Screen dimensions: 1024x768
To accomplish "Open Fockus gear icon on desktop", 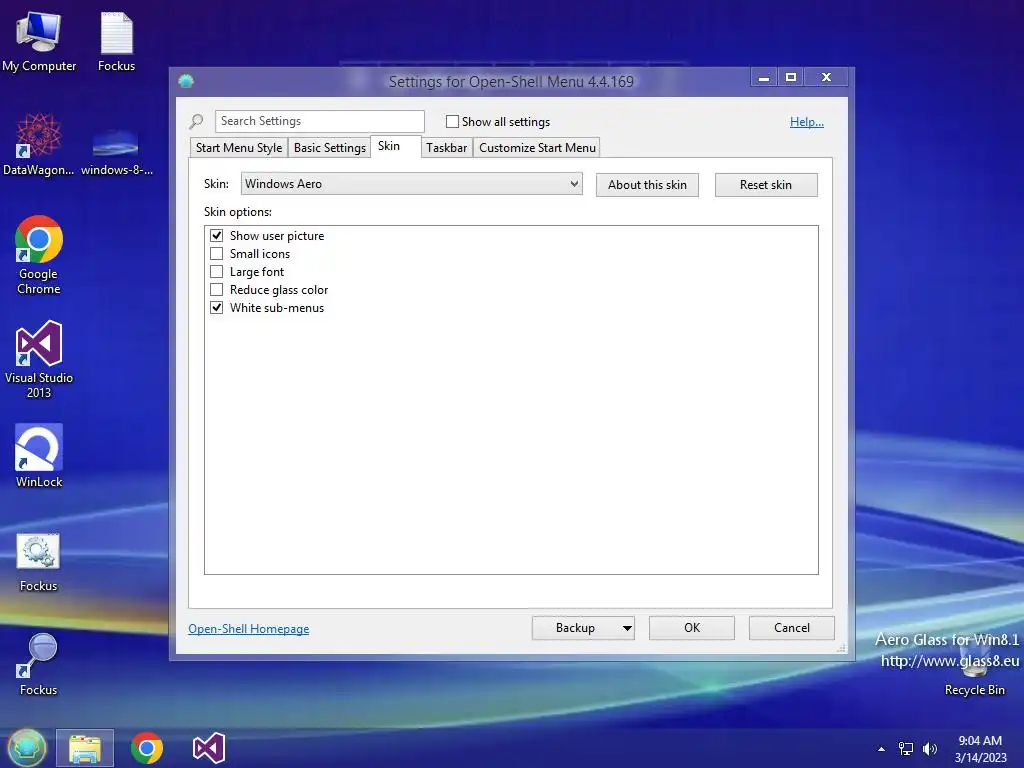I will point(39,562).
